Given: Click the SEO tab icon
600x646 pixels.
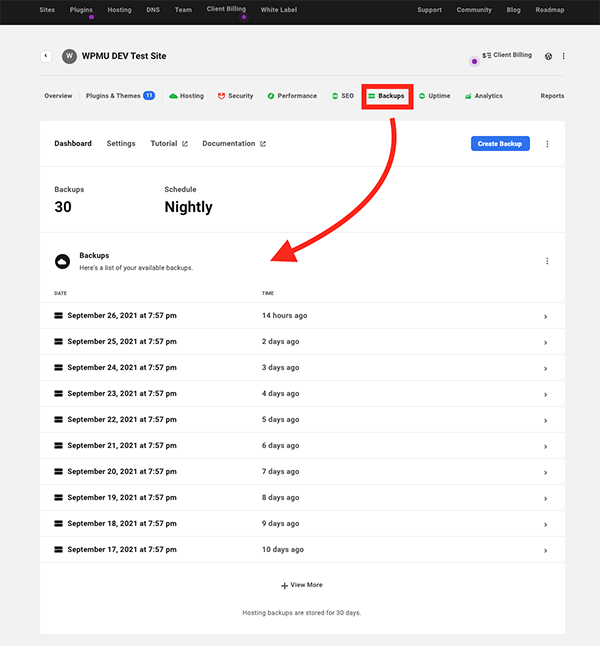Looking at the screenshot, I should (x=335, y=96).
